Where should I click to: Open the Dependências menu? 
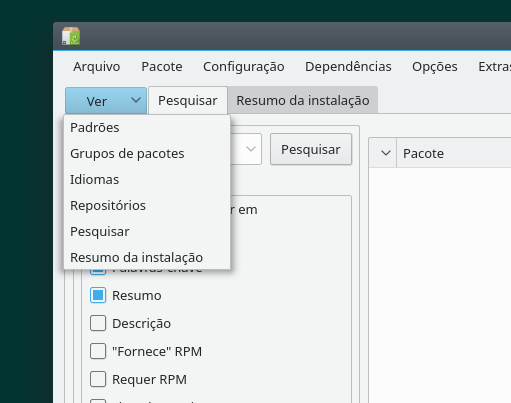(348, 67)
